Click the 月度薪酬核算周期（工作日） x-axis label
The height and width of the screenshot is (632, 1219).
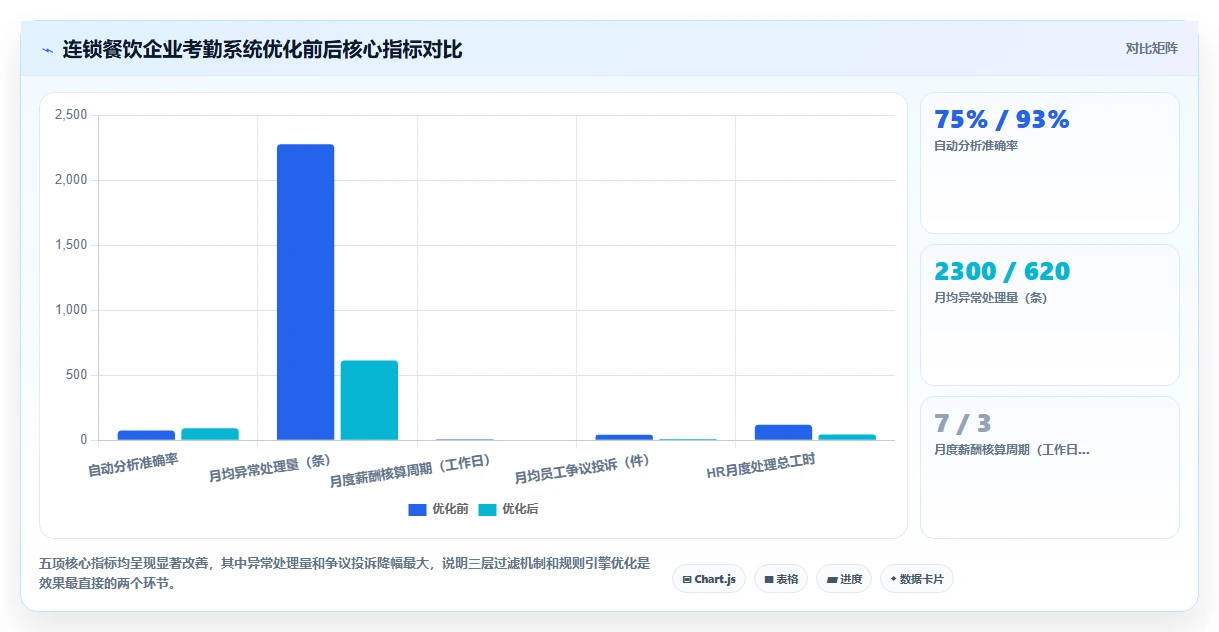[411, 470]
